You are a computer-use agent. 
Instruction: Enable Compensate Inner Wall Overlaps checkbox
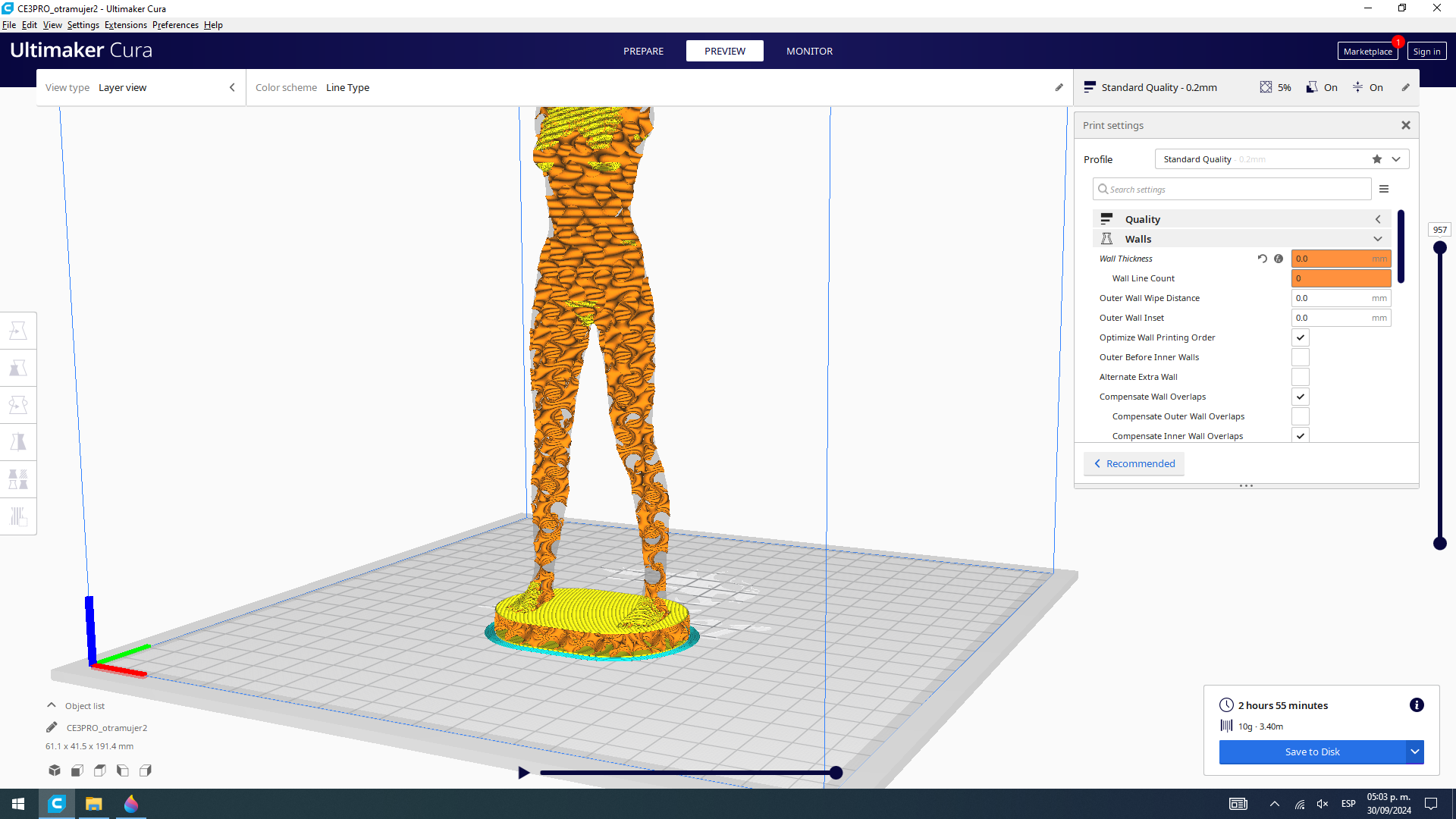point(1300,436)
